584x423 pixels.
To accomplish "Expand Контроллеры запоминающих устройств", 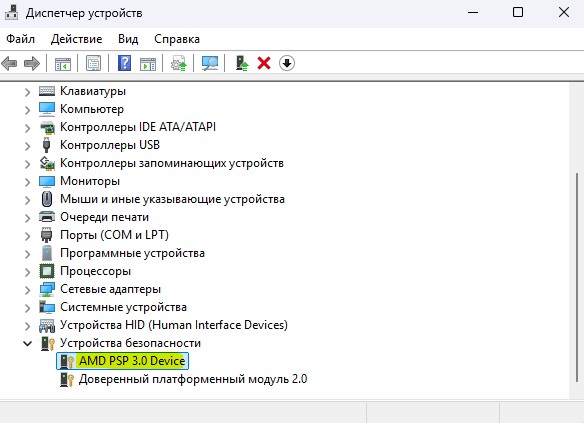I will click(28, 164).
